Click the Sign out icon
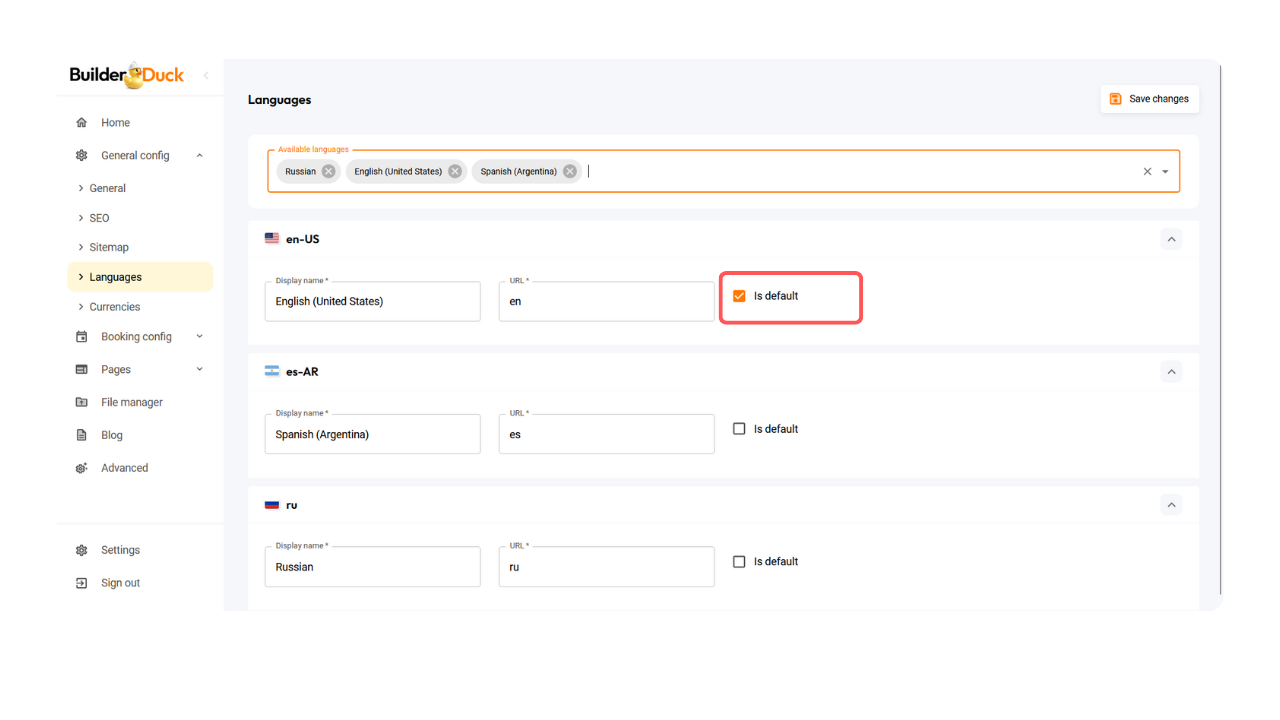This screenshot has height=720, width=1280. tap(82, 583)
